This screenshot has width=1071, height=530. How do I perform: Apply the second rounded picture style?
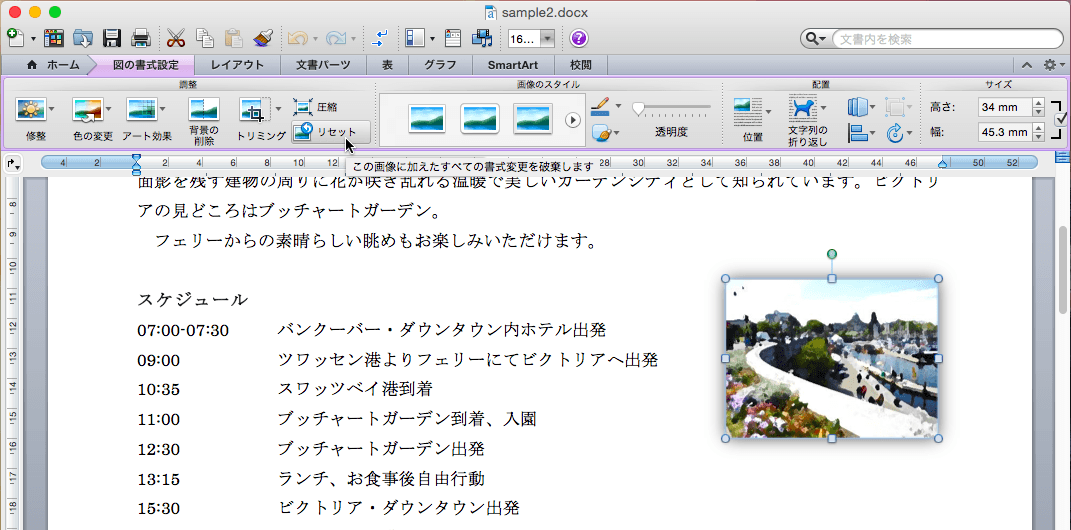point(479,119)
